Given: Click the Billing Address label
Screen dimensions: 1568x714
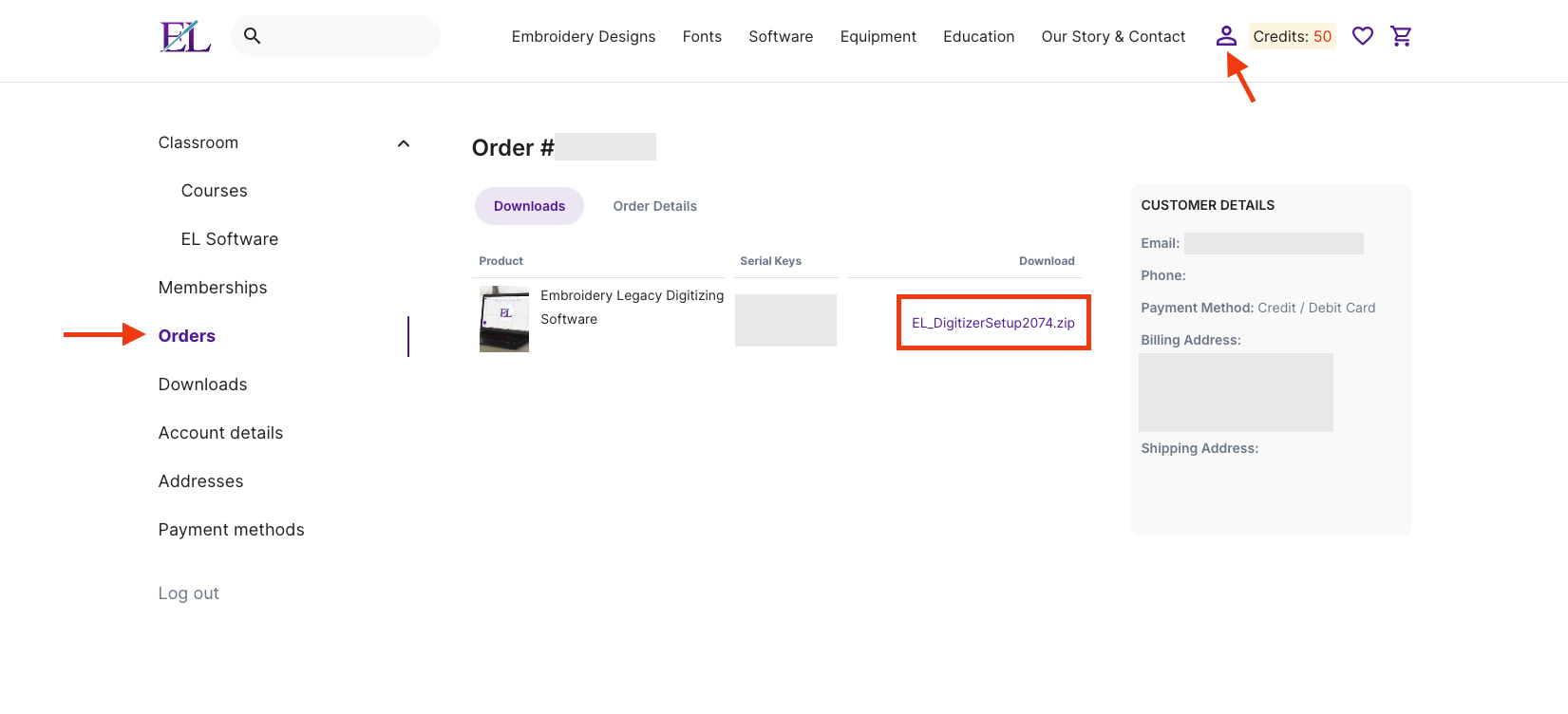Looking at the screenshot, I should click(1191, 340).
